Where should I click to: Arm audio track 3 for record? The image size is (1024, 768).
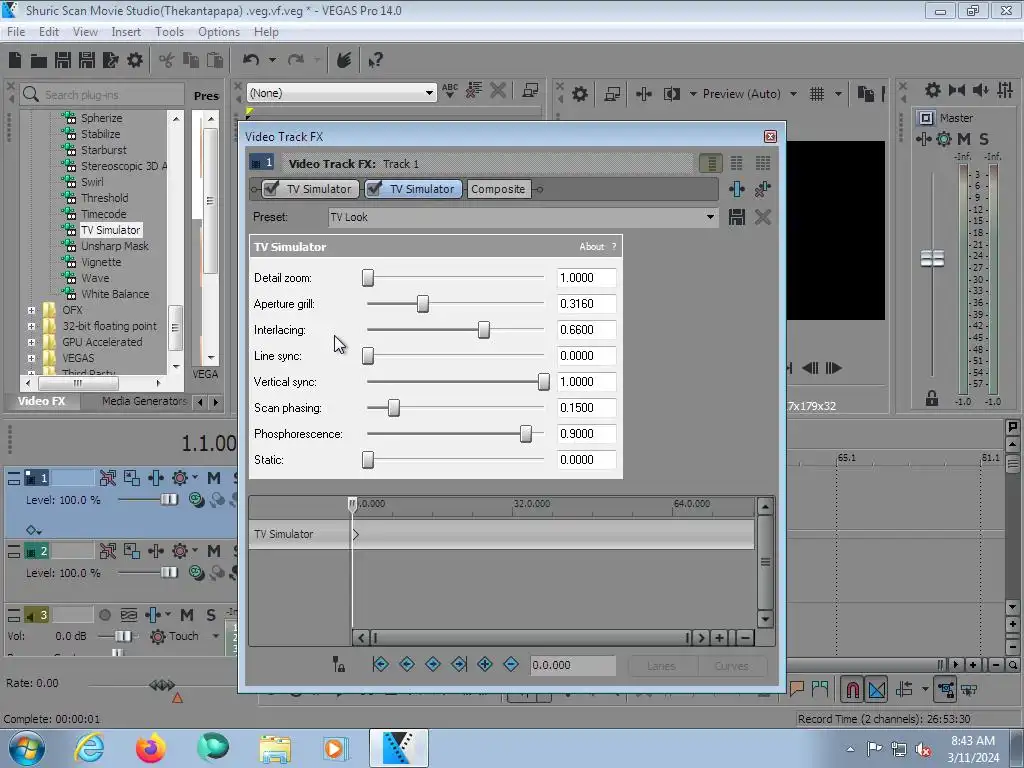point(104,615)
